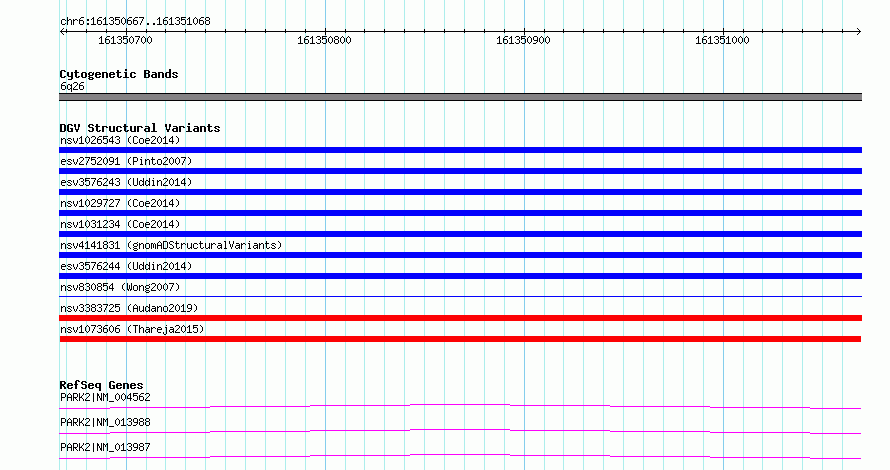This screenshot has height=470, width=890.
Task: Click the blue bar for nsv1031234
Action: [x=460, y=234]
